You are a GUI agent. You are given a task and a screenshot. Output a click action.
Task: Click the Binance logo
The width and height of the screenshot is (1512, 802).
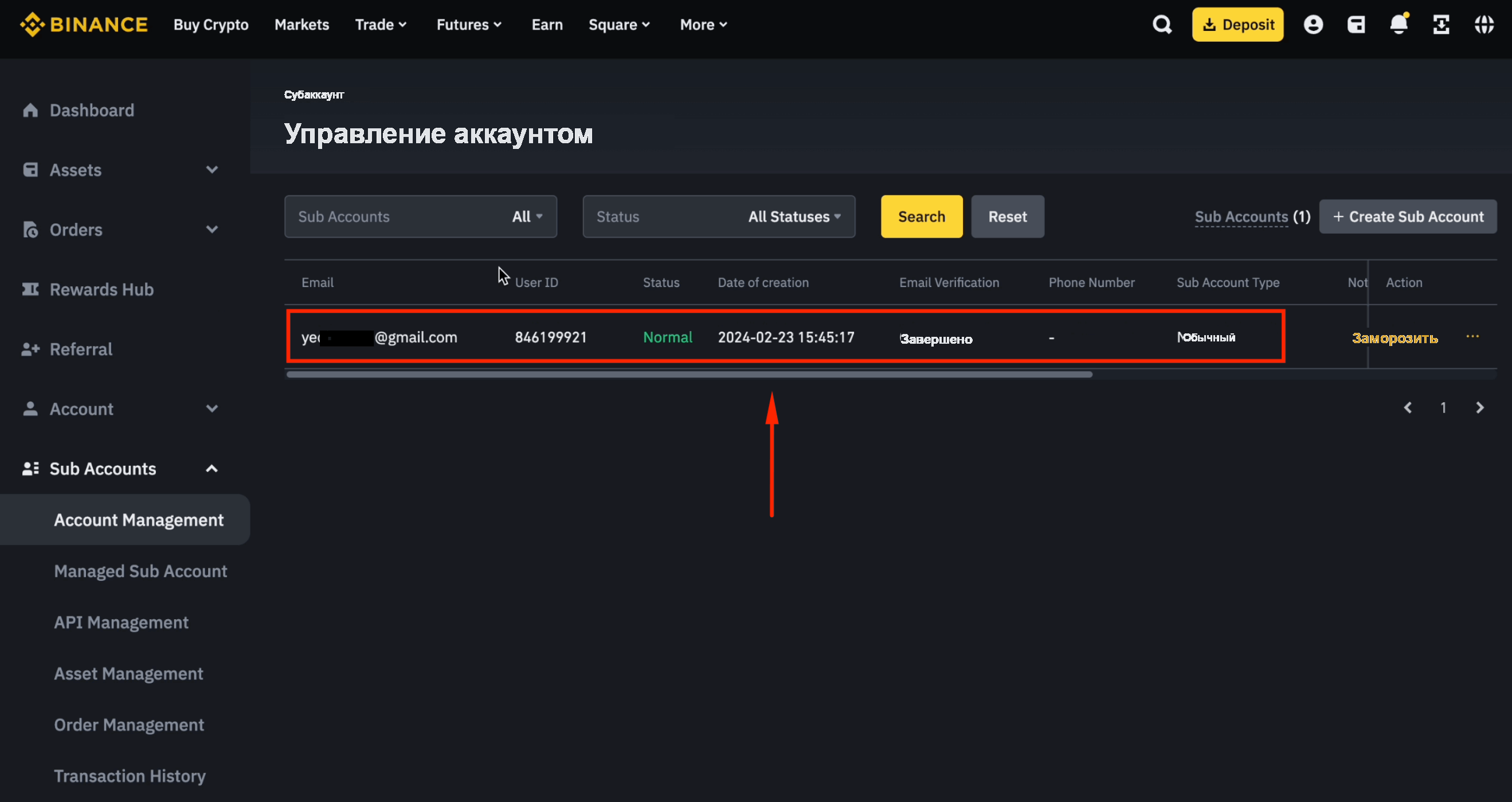coord(83,25)
